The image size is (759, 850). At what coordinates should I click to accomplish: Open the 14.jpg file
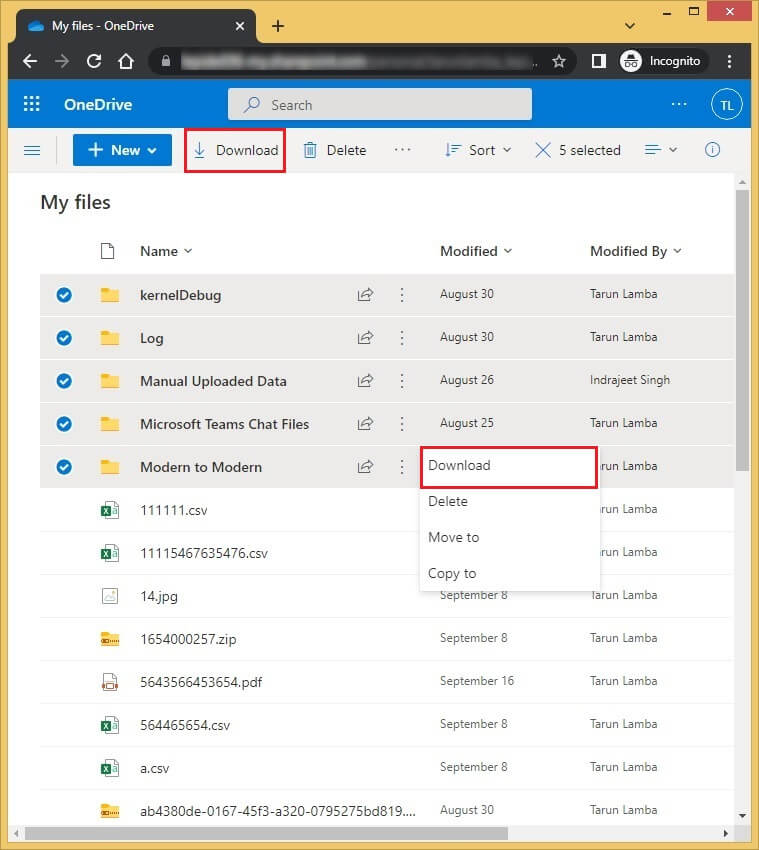click(x=158, y=596)
